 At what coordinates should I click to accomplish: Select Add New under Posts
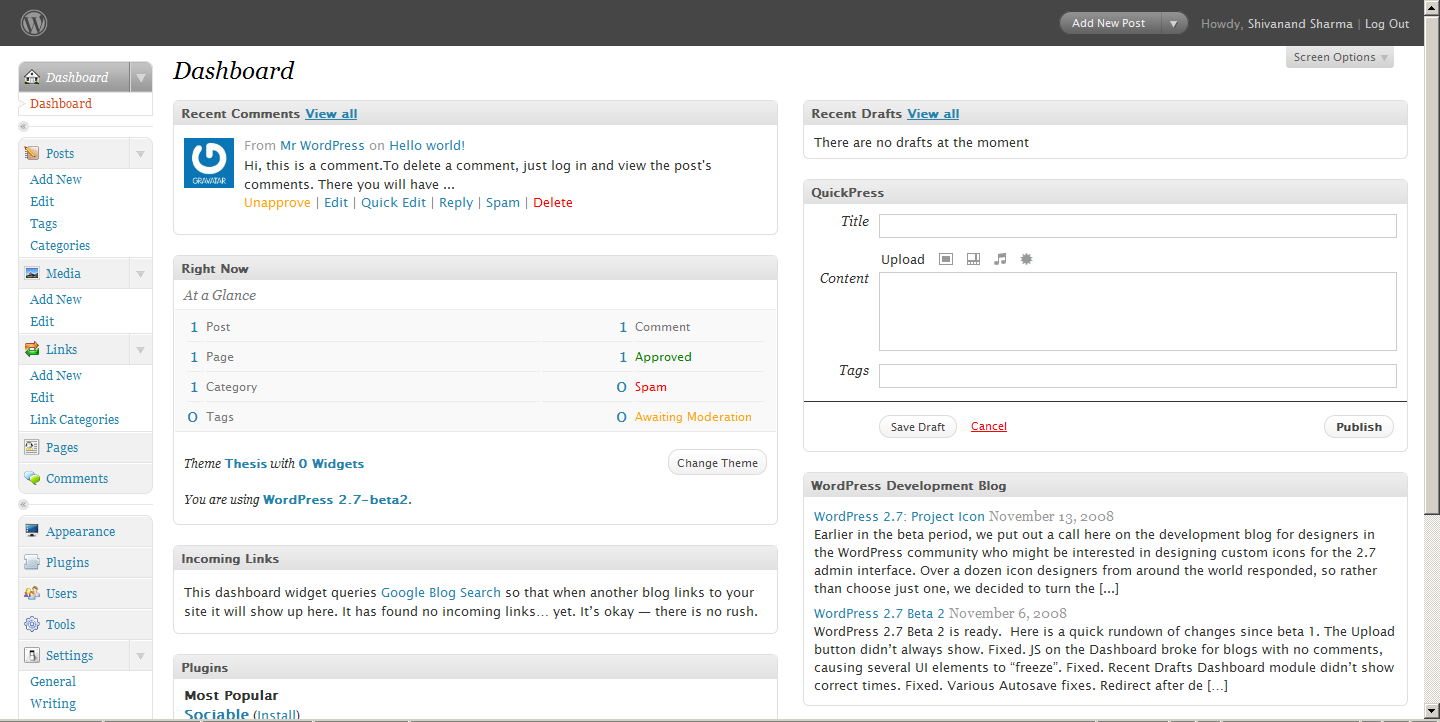coord(56,179)
